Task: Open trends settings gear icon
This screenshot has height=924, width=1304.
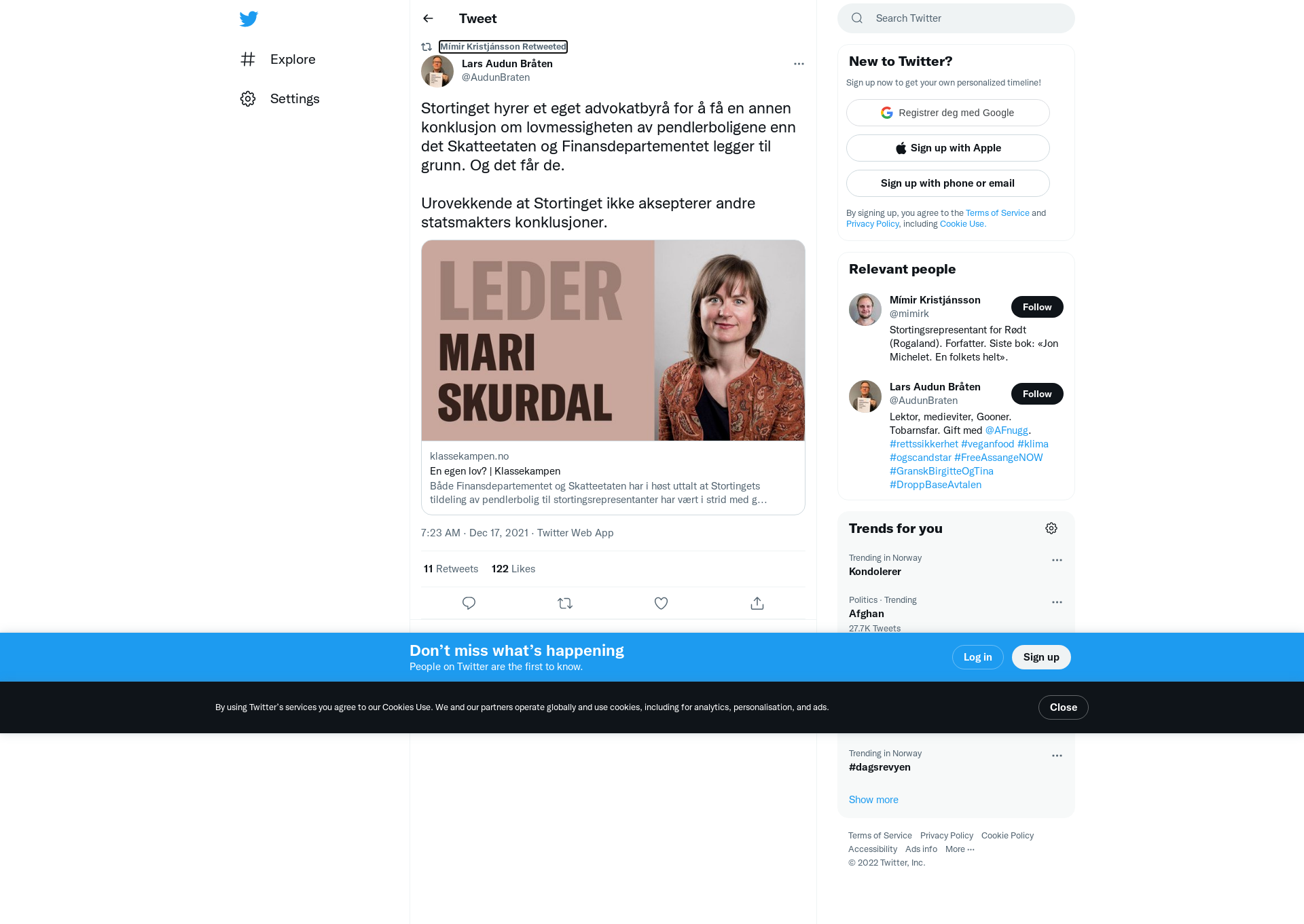Action: tap(1051, 528)
